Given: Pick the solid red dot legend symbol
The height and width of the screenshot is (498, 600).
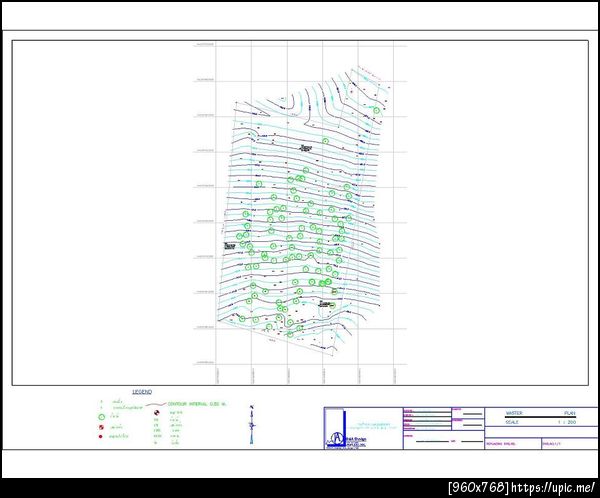Looking at the screenshot, I should pyautogui.click(x=101, y=436).
